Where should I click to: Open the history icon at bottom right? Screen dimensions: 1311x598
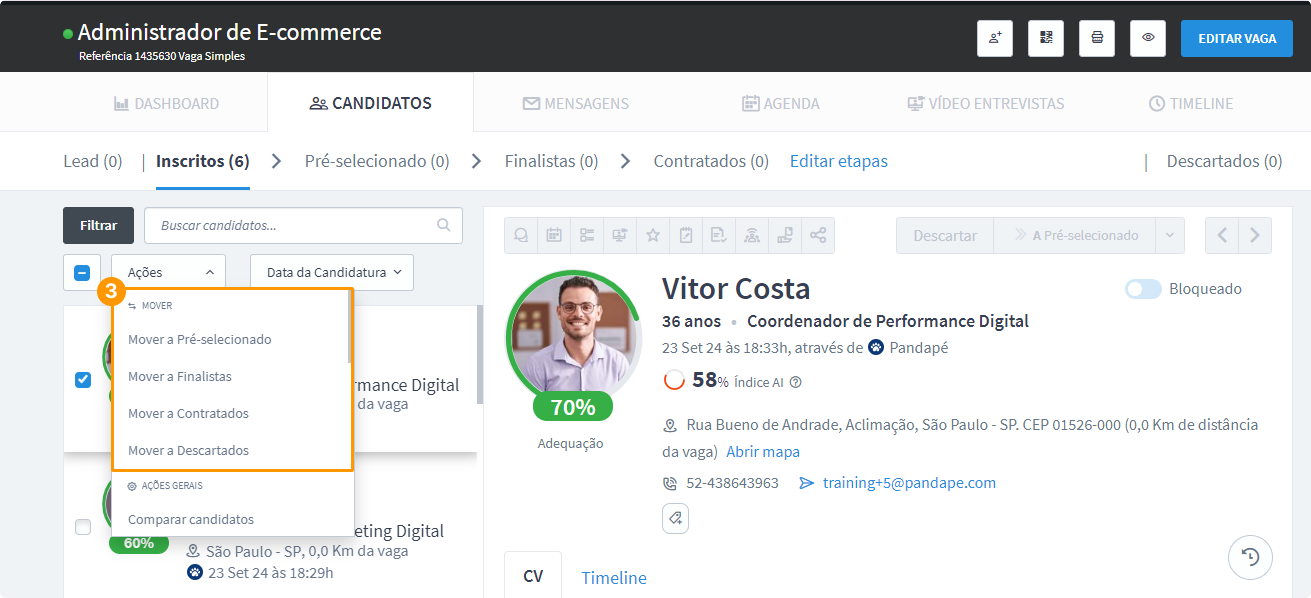coord(1249,558)
